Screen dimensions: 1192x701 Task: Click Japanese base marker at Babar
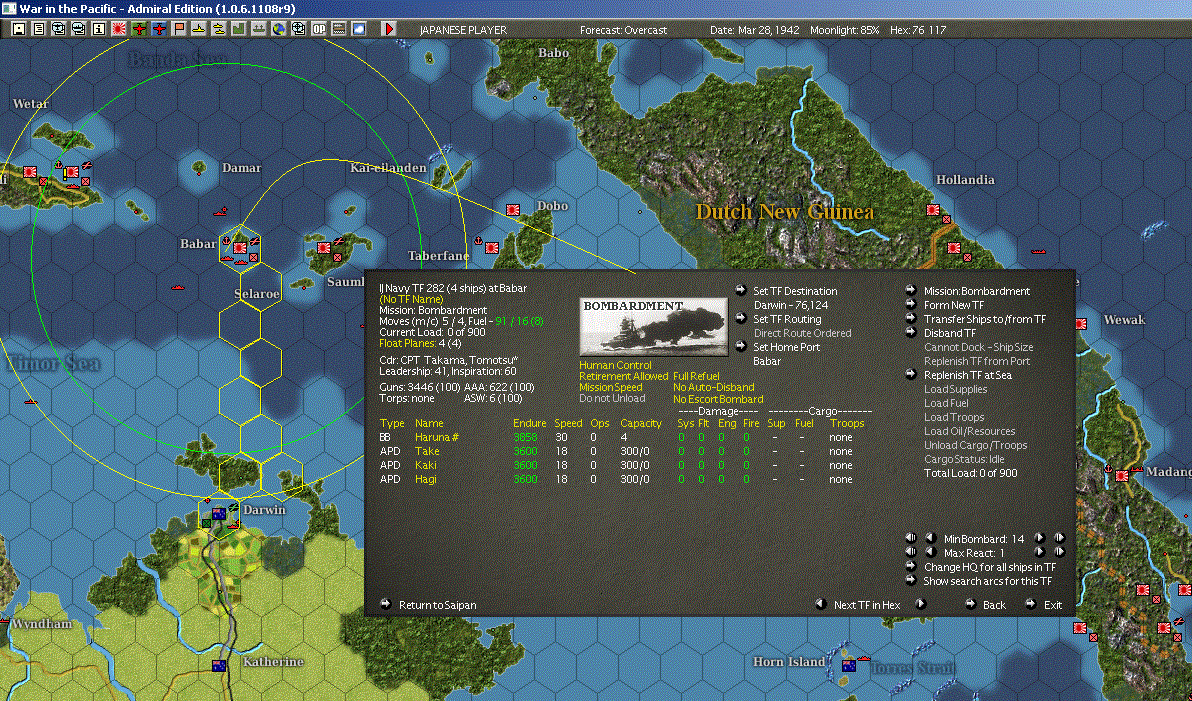pos(240,247)
